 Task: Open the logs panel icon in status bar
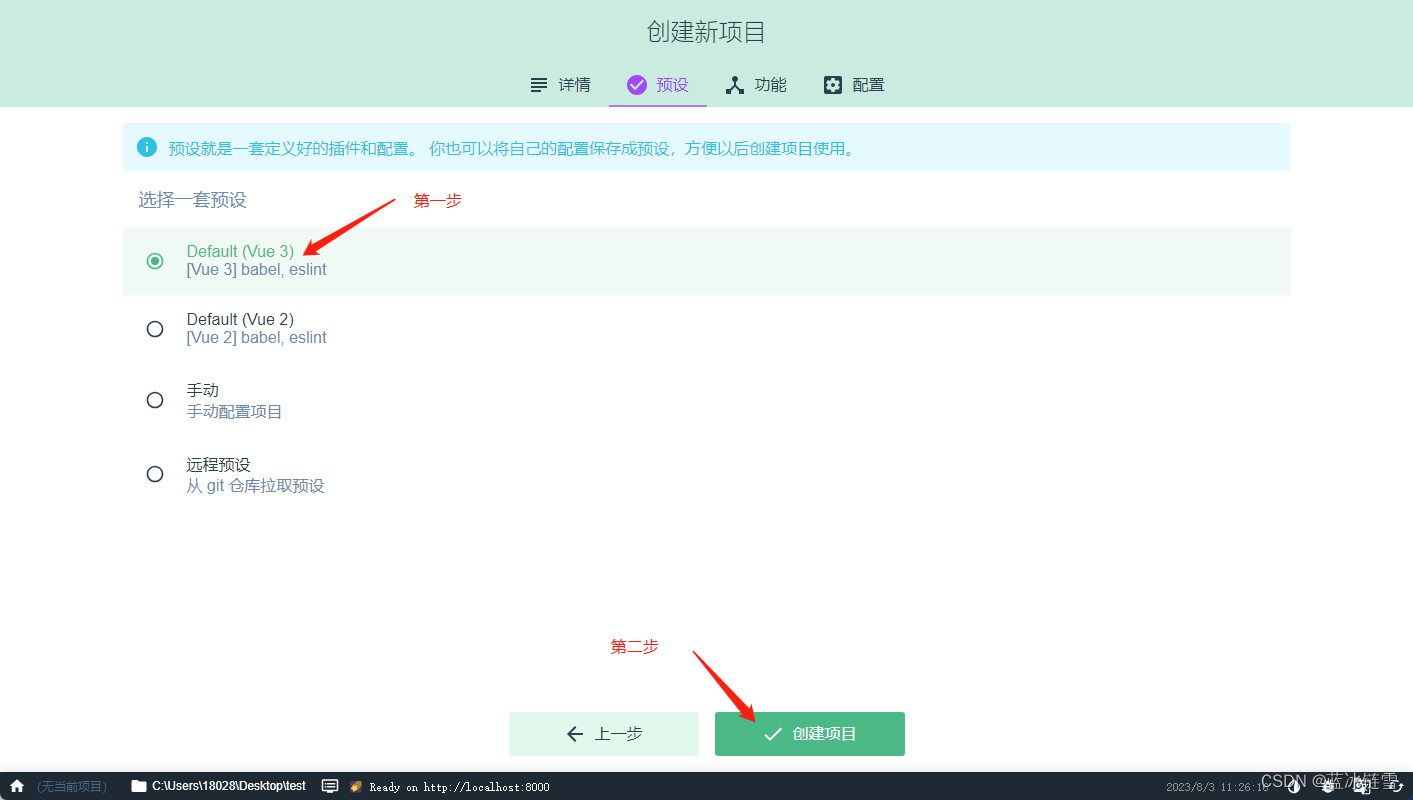coord(330,786)
